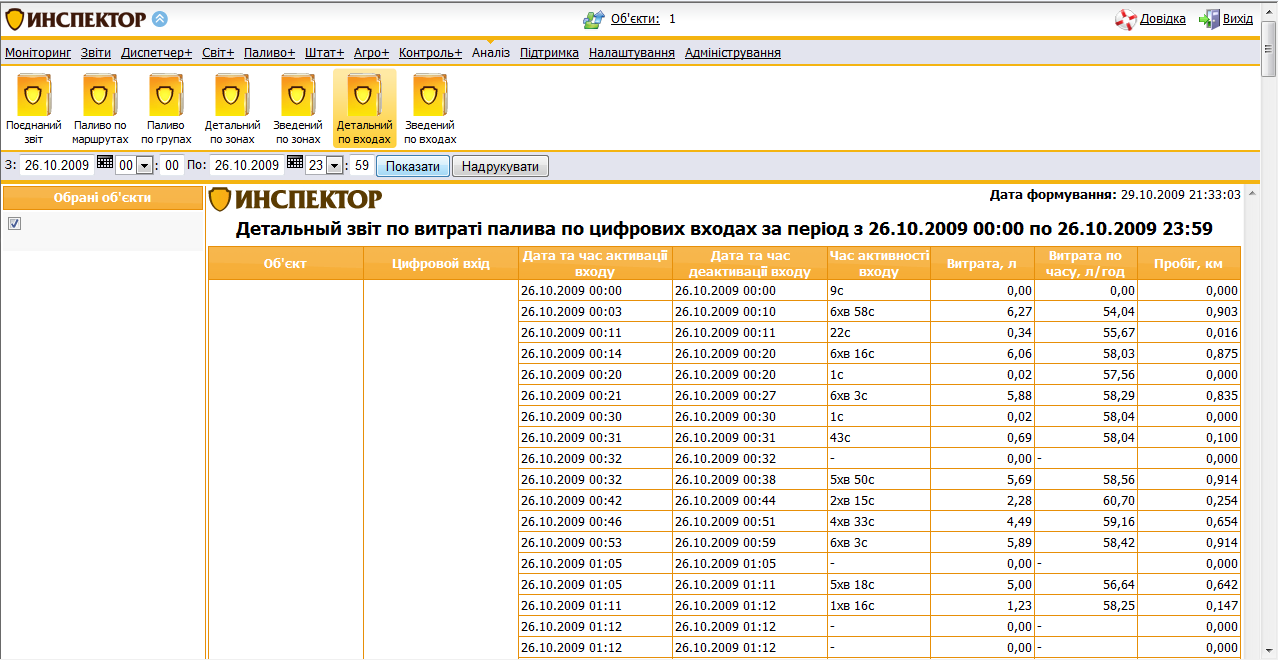Image resolution: width=1279 pixels, height=661 pixels.
Task: Click the consumption value 6,27
Action: pyautogui.click(x=982, y=312)
